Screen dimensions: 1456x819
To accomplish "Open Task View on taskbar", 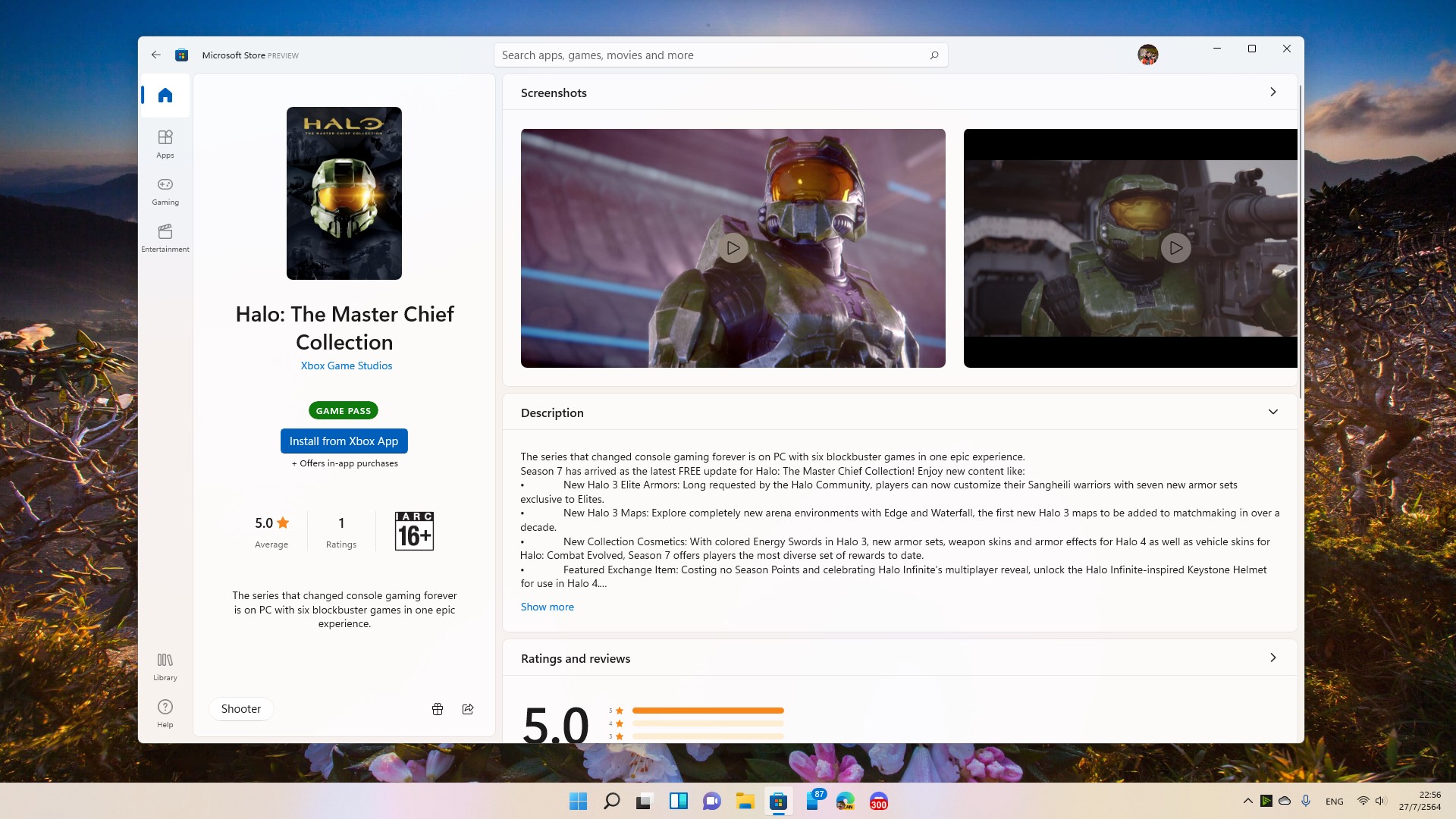I will 645,802.
